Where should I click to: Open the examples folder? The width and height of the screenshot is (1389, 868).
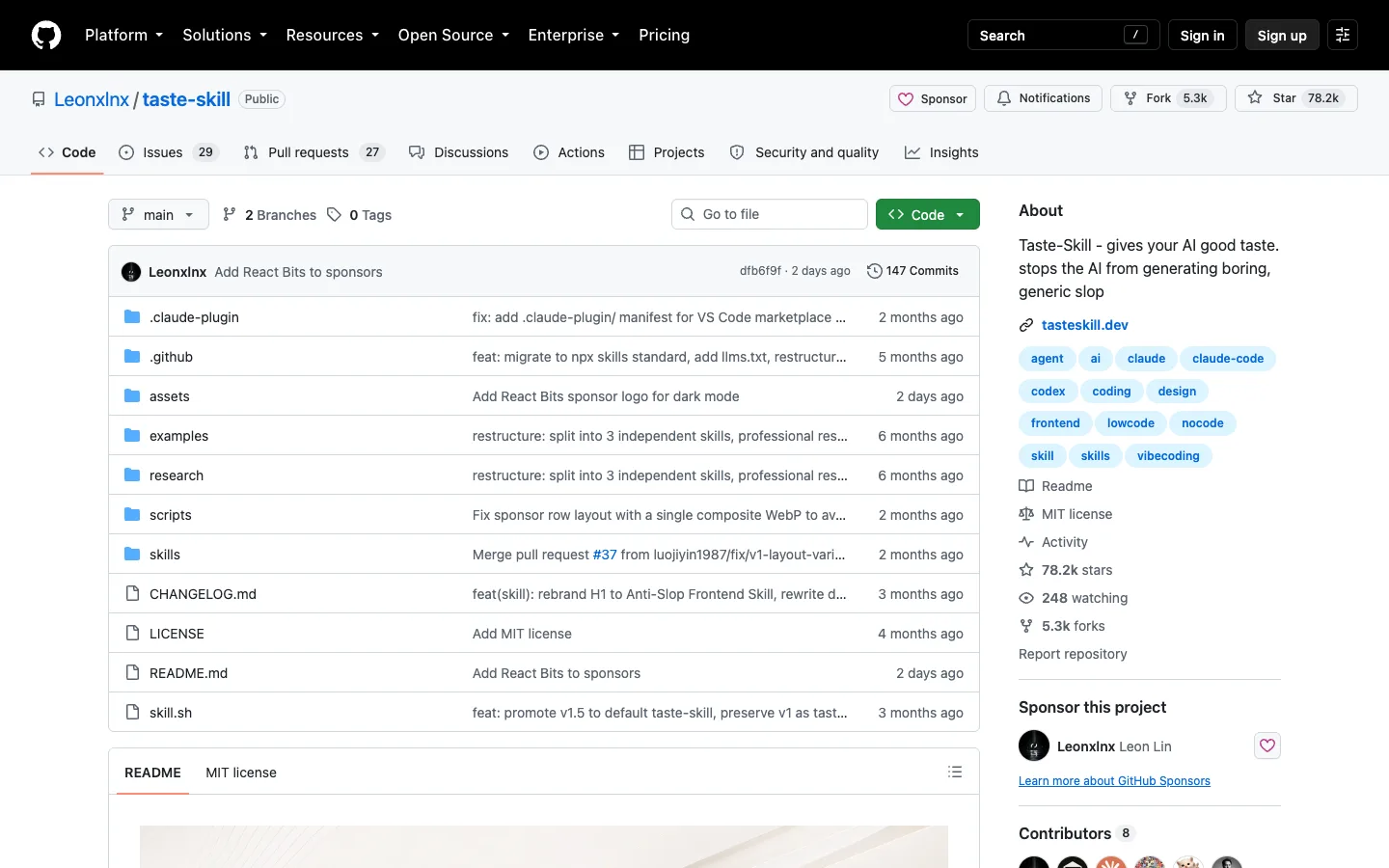click(178, 436)
